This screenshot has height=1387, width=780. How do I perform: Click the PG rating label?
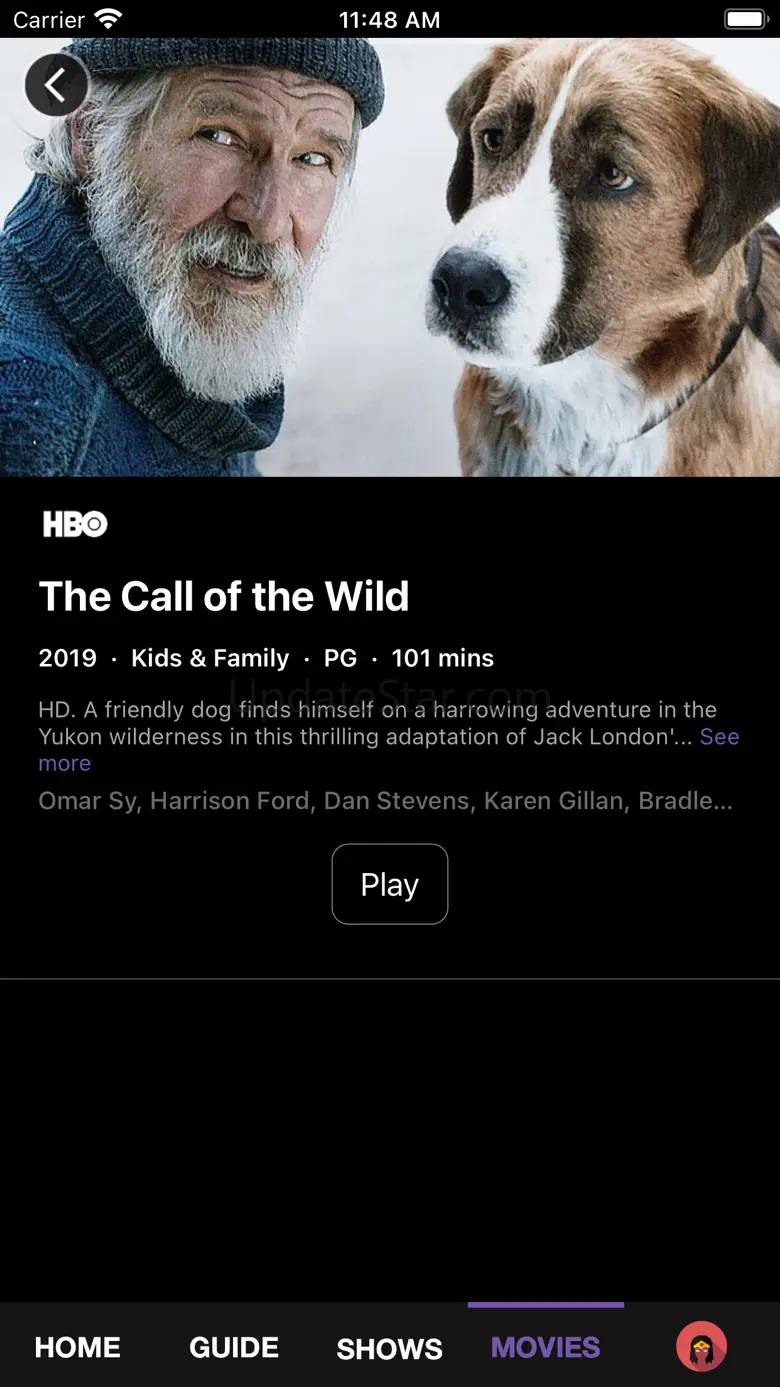click(340, 658)
